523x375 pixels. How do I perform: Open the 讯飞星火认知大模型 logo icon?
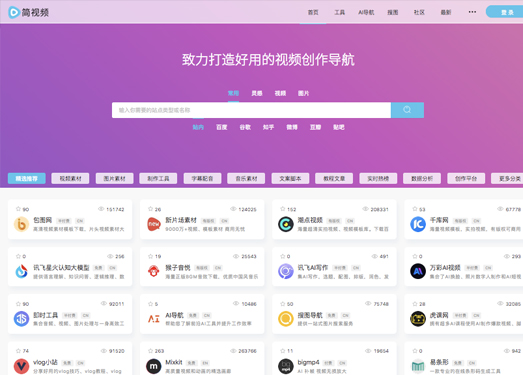(x=21, y=271)
